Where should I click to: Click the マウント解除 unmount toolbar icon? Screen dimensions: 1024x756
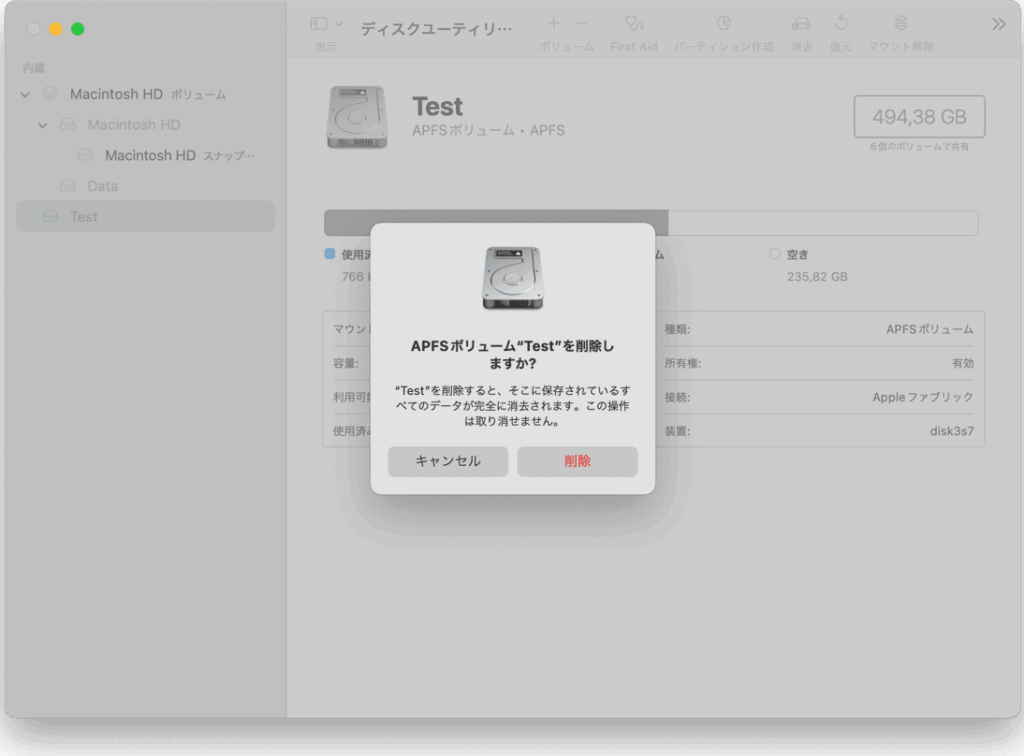(x=900, y=23)
